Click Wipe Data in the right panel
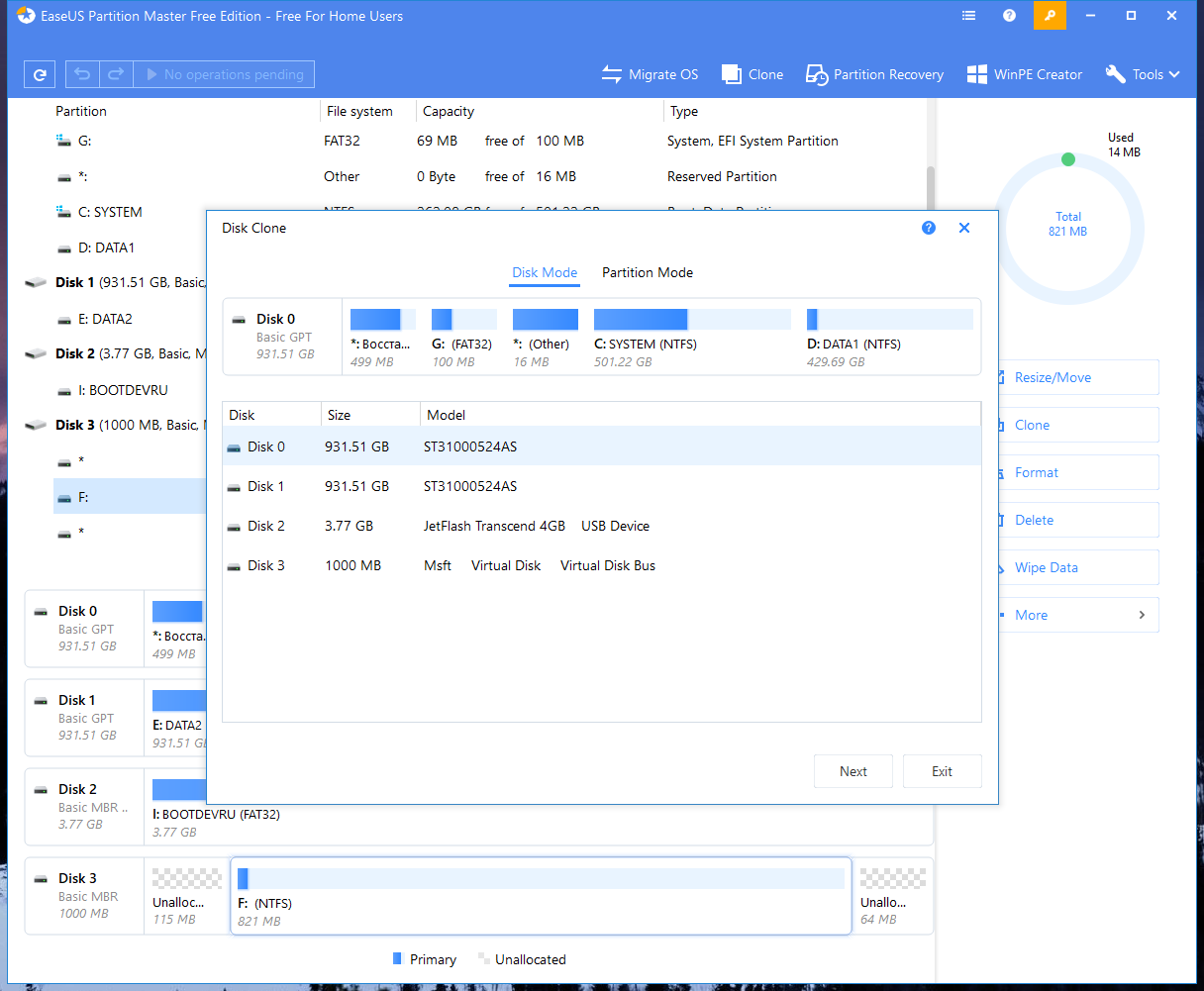This screenshot has width=1204, height=991. click(x=1077, y=567)
